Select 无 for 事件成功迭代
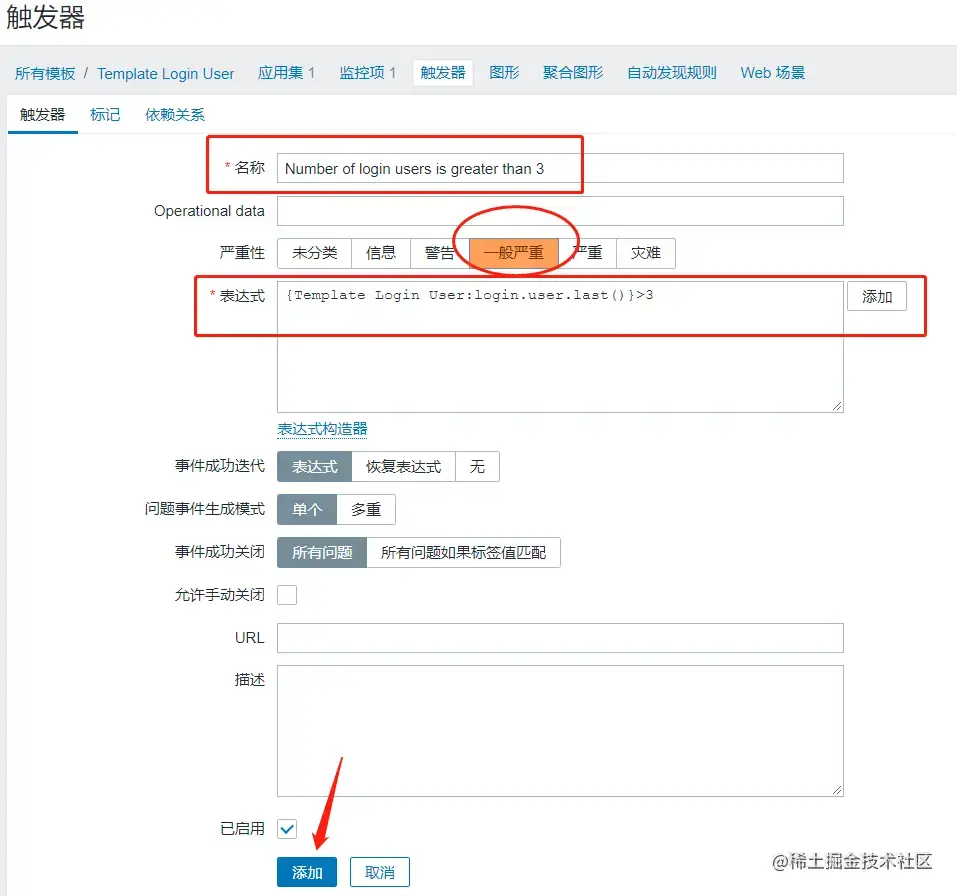Viewport: 957px width, 896px height. pos(477,467)
